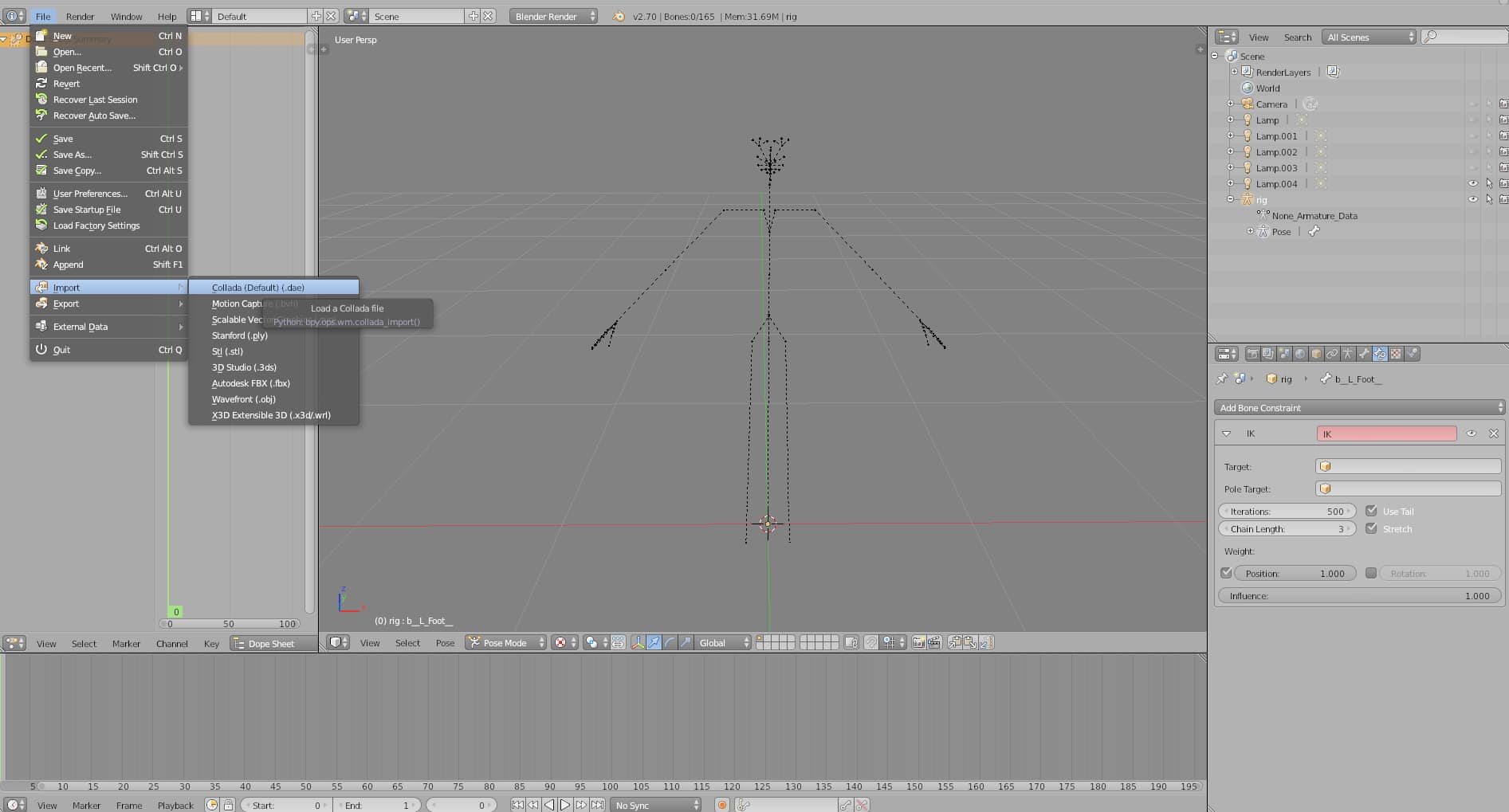Viewport: 1509px width, 812px height.
Task: Select the scale manipulator icon
Action: [x=686, y=642]
